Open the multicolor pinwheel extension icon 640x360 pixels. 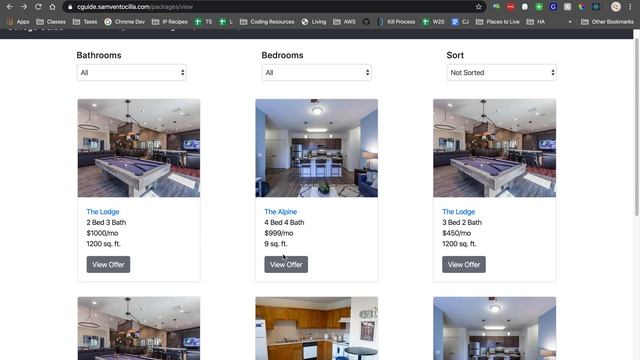pos(582,7)
